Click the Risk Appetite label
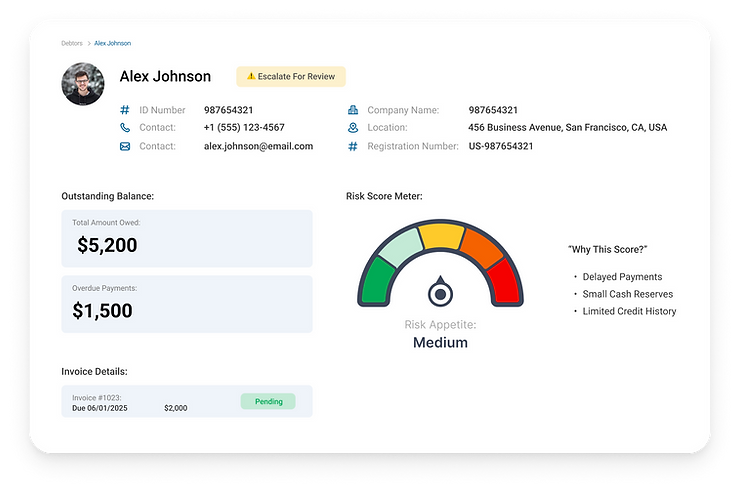This screenshot has width=740, height=493. tap(440, 325)
